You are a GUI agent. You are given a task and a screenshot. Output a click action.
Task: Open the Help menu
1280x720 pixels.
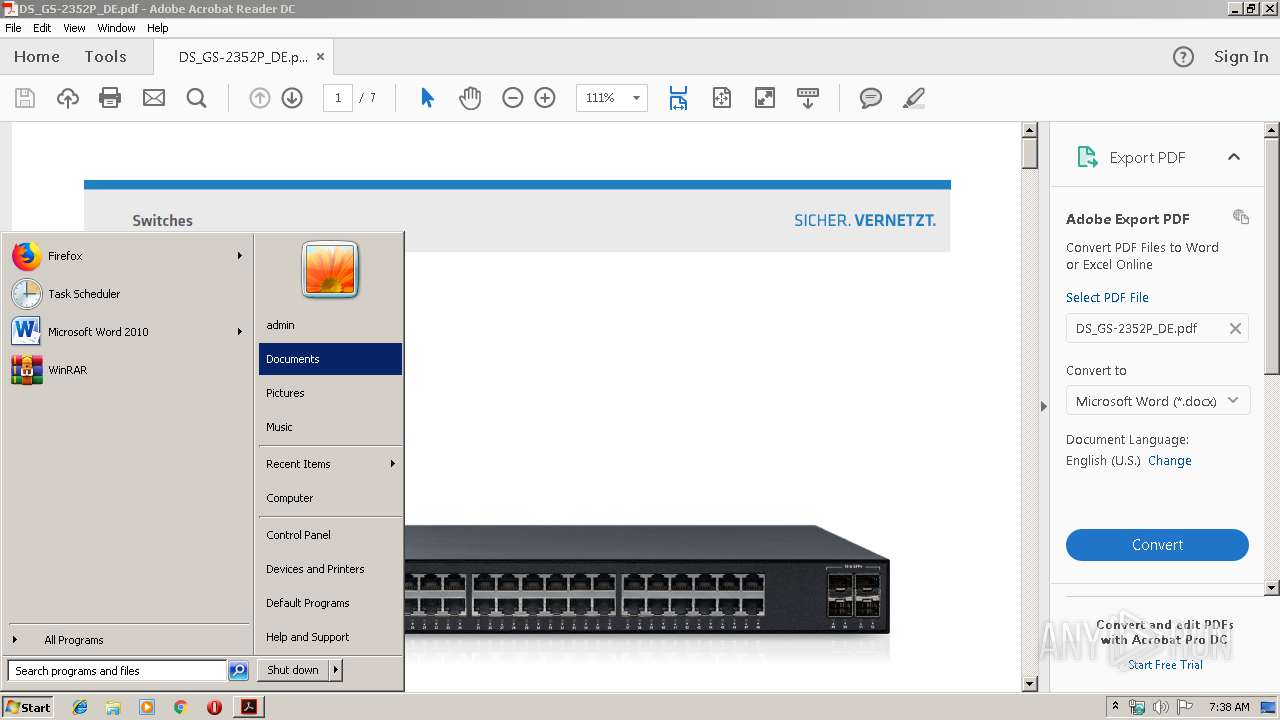pos(158,28)
